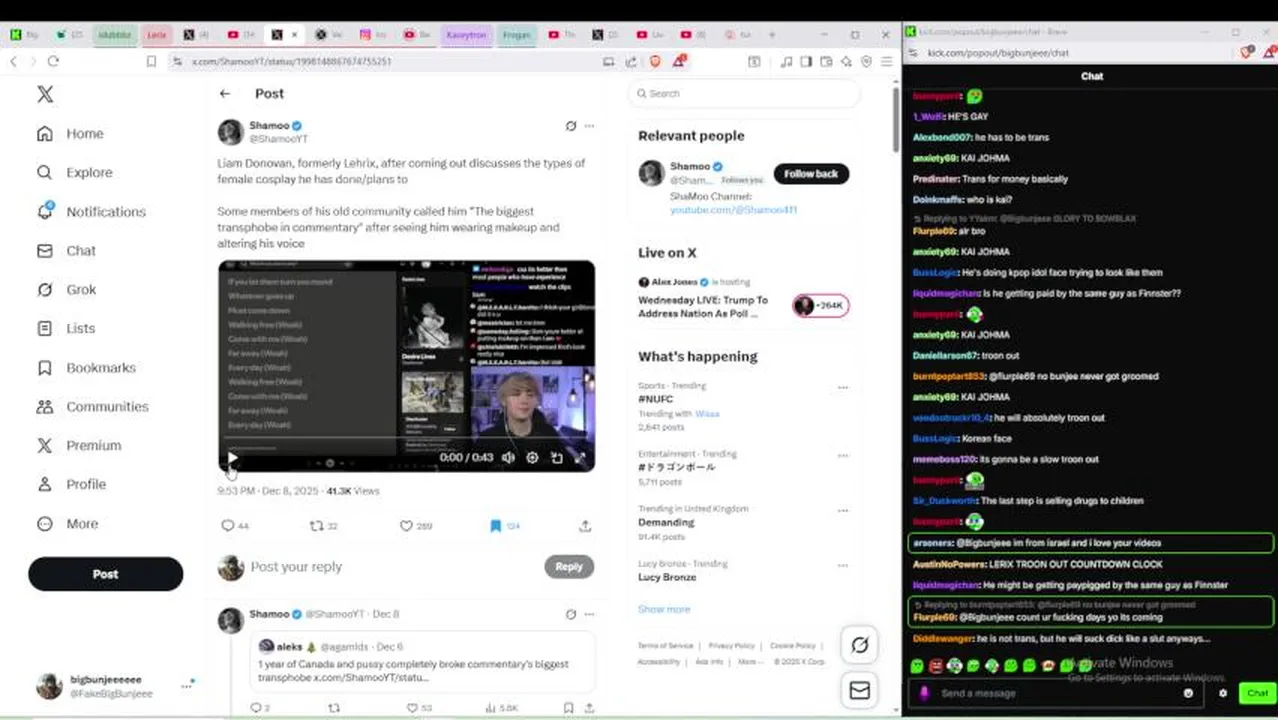Click the Follow back button for Shamoo
This screenshot has height=720, width=1278.
pos(811,173)
